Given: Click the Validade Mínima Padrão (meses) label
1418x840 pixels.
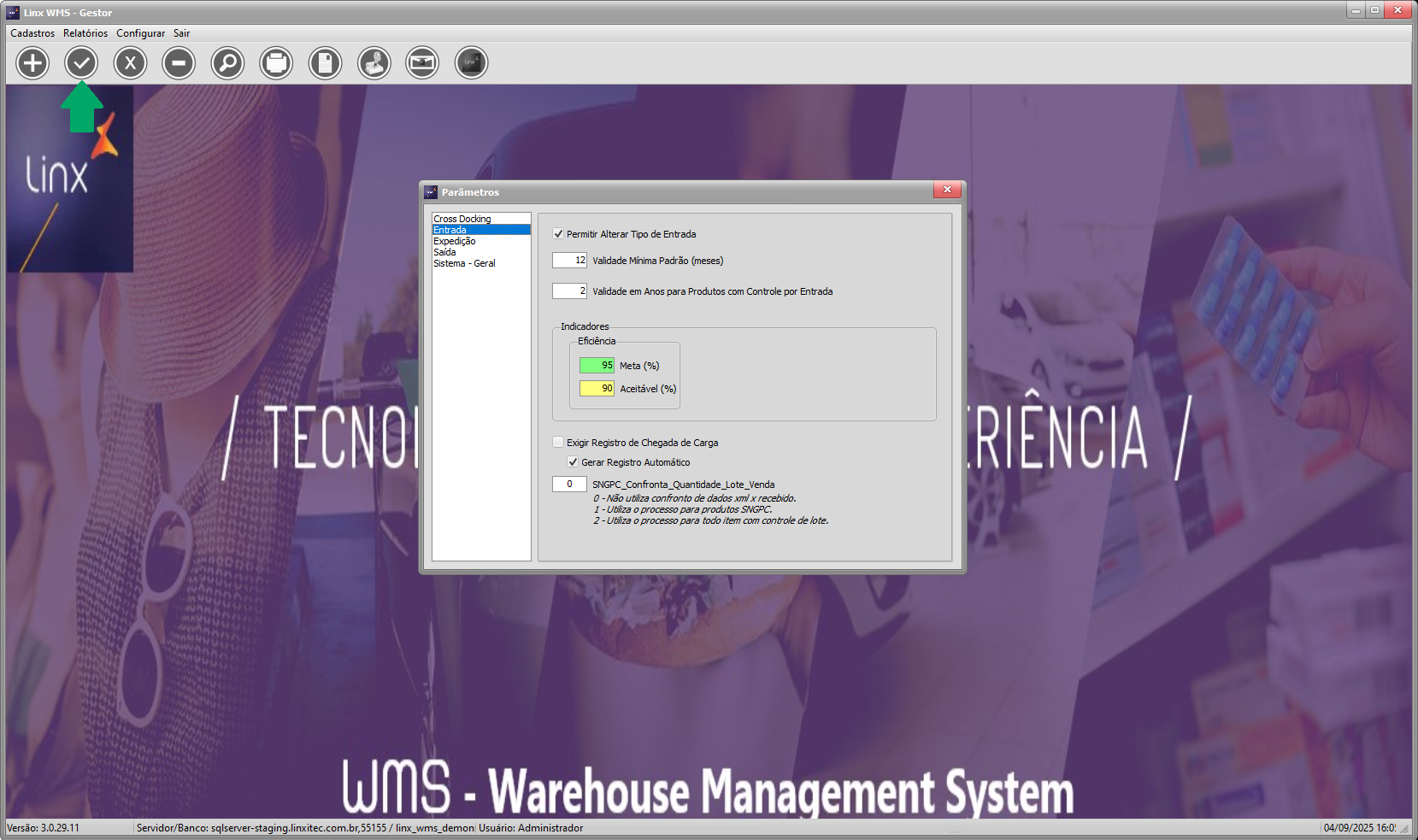Looking at the screenshot, I should click(x=658, y=261).
